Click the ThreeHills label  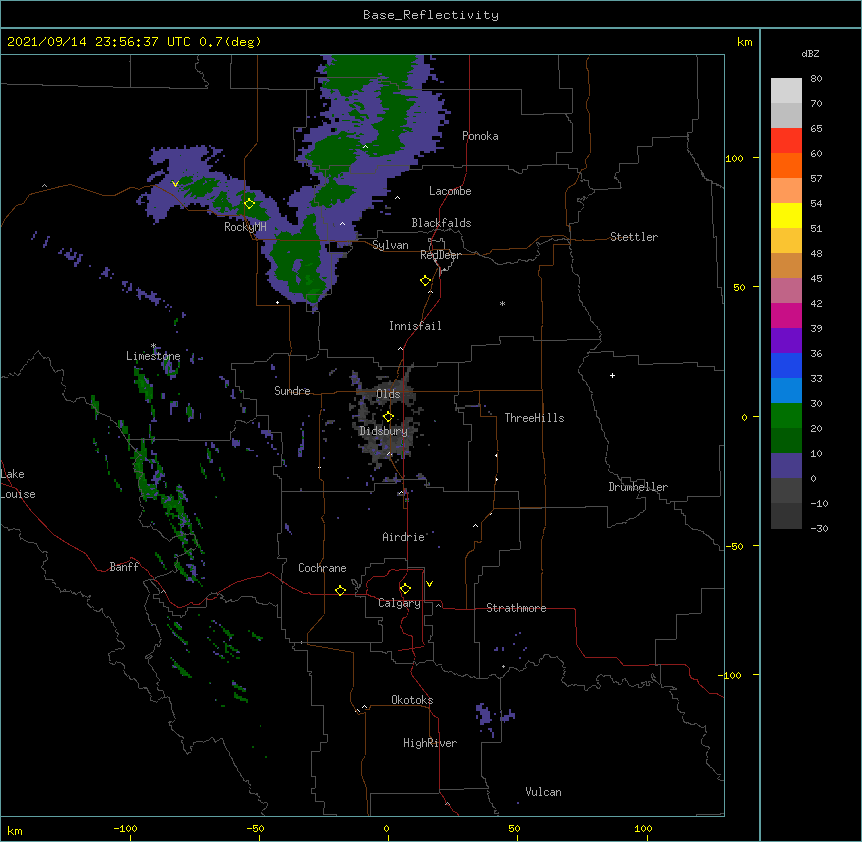coord(534,418)
